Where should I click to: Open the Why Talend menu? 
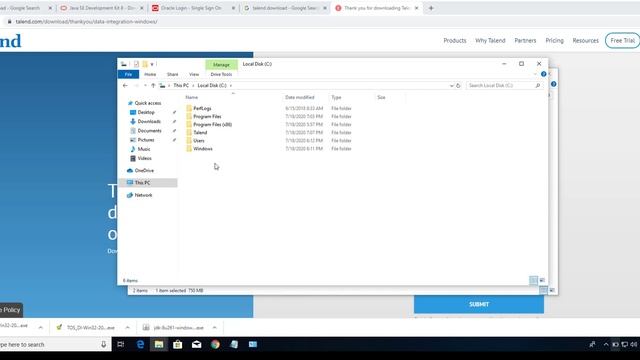click(x=490, y=40)
